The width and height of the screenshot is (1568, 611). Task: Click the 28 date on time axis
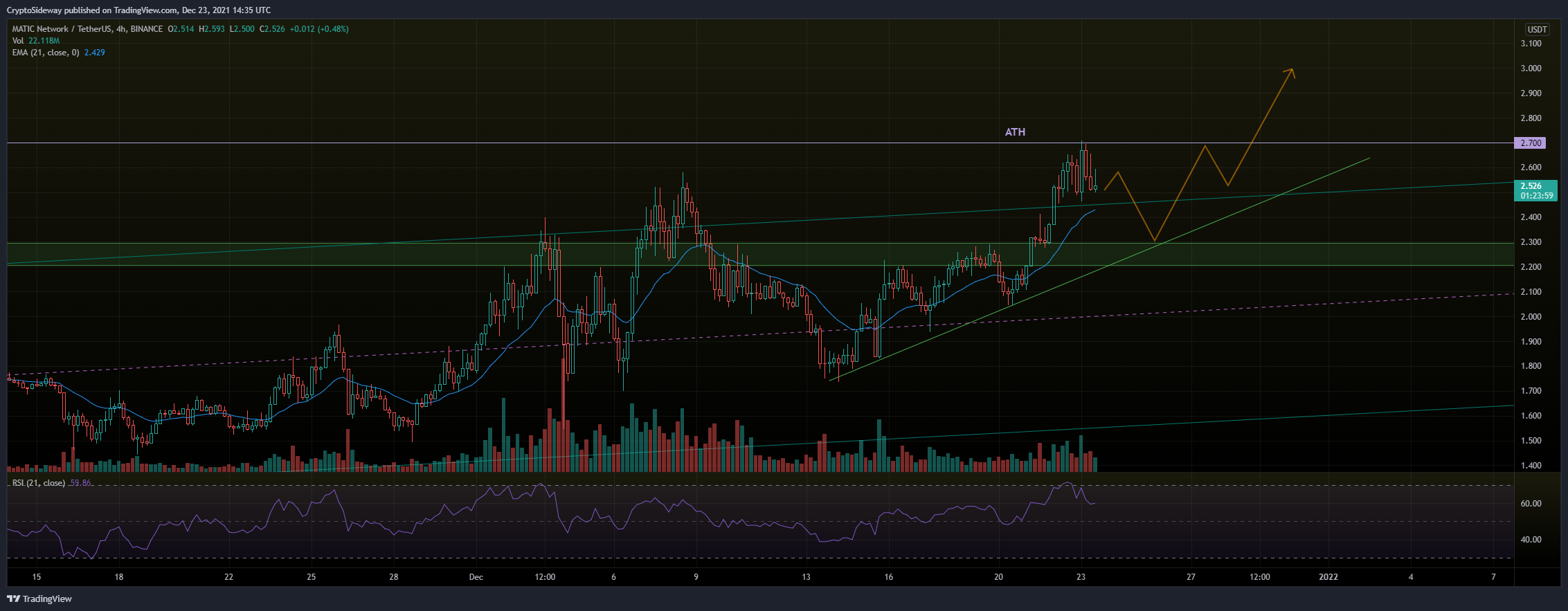pyautogui.click(x=393, y=577)
